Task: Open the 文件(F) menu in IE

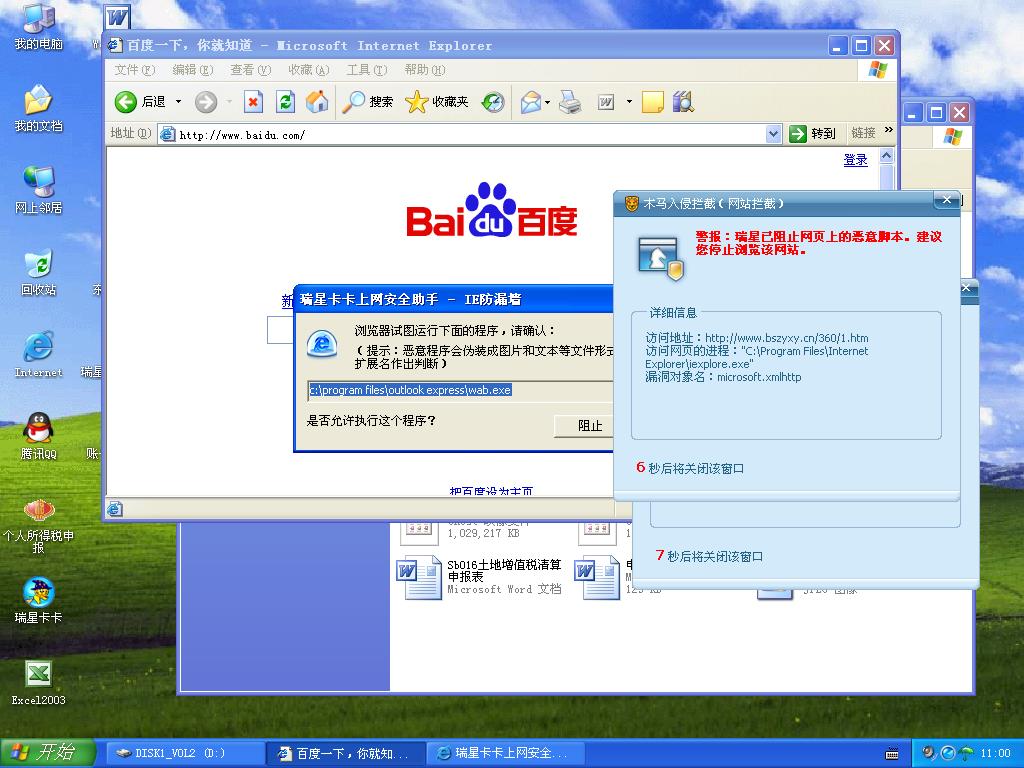Action: click(x=135, y=70)
